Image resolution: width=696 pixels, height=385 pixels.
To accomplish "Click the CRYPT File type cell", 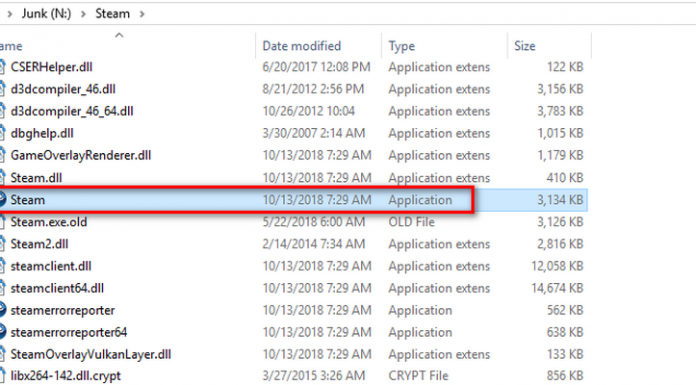I will coord(419,376).
